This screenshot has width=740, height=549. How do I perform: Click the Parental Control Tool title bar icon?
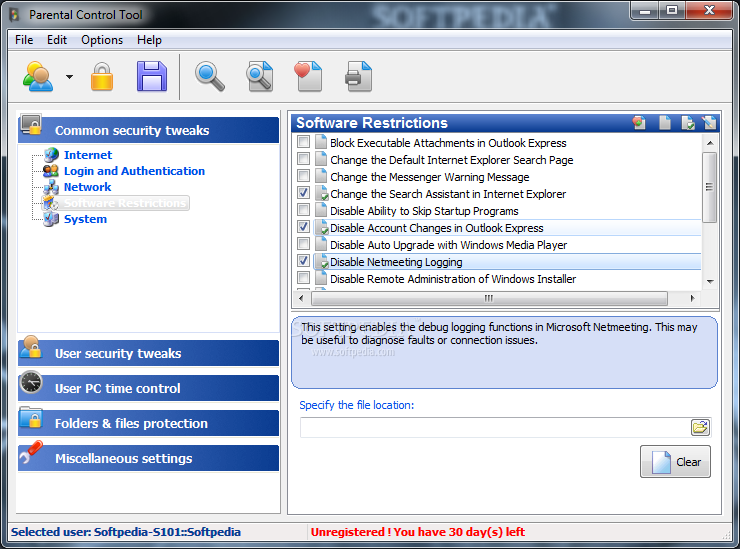[x=14, y=14]
